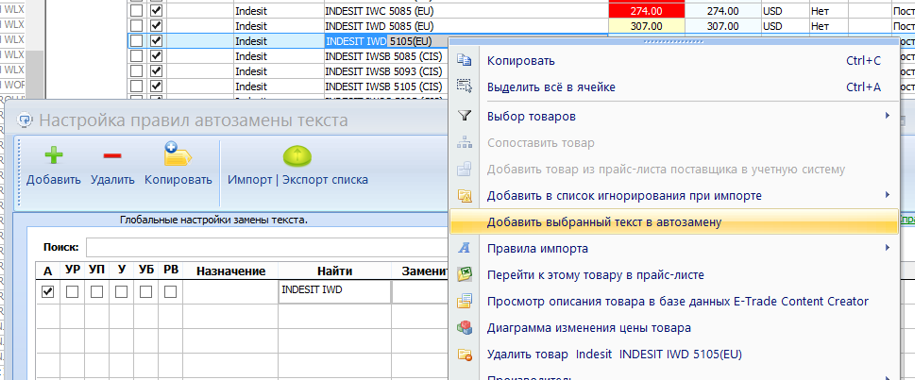
Task: Select Добавить выбранный текст в автозамену
Action: tap(674, 222)
